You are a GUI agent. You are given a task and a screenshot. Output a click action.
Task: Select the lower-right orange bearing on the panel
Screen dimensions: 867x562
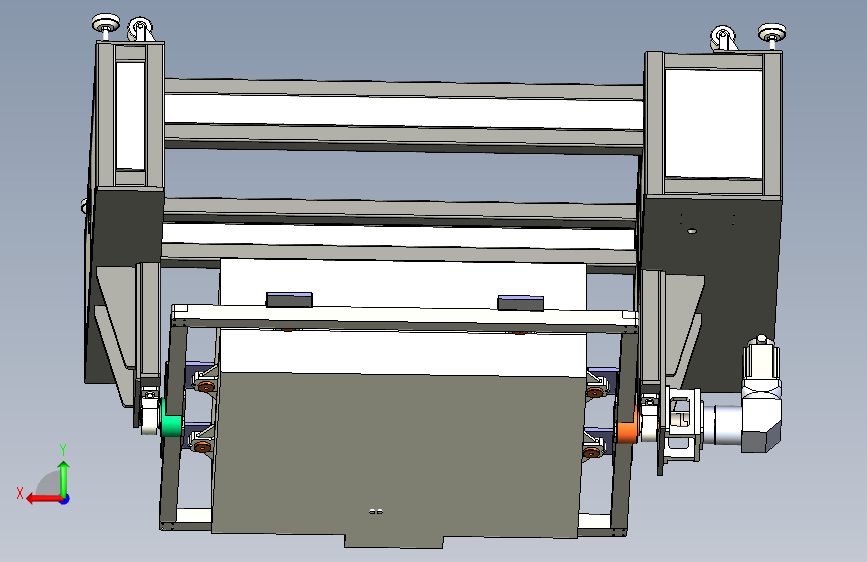pos(592,452)
